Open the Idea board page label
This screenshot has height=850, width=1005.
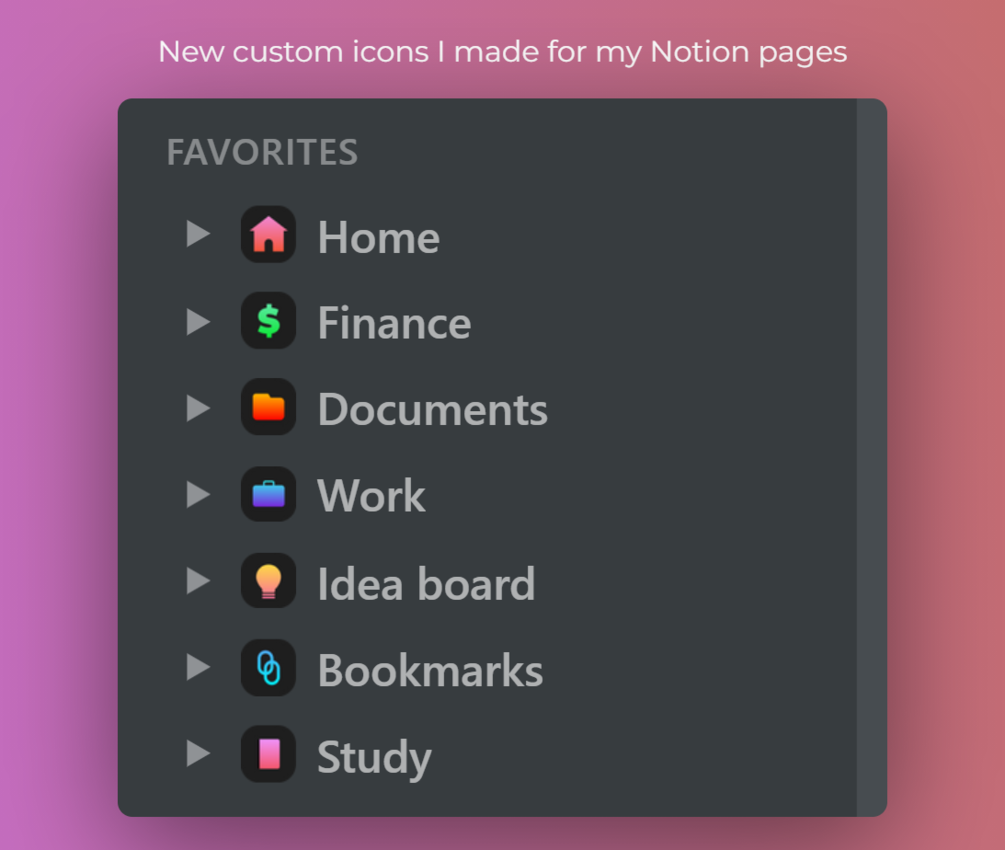[x=426, y=583]
